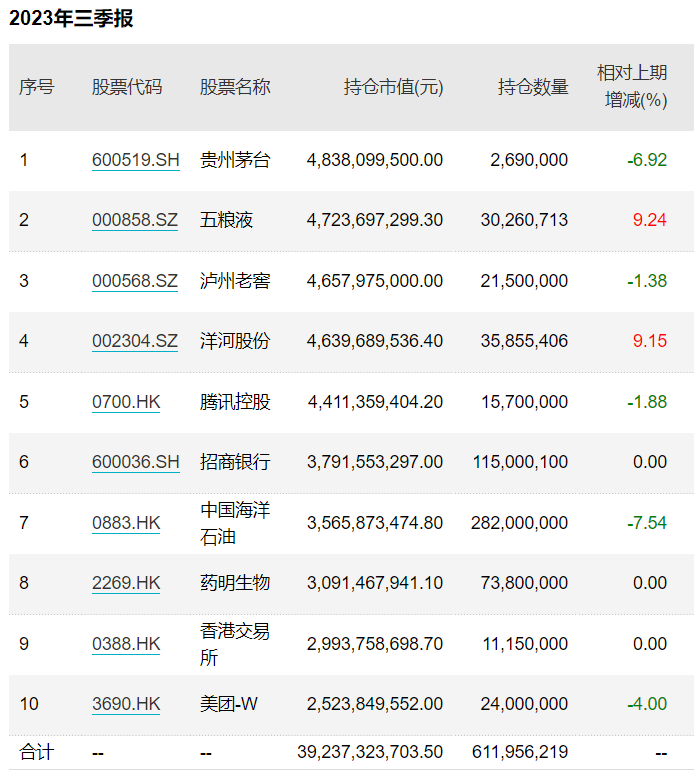Click holding quantity 282,000,000
Screen dimensions: 694x773
(x=520, y=523)
